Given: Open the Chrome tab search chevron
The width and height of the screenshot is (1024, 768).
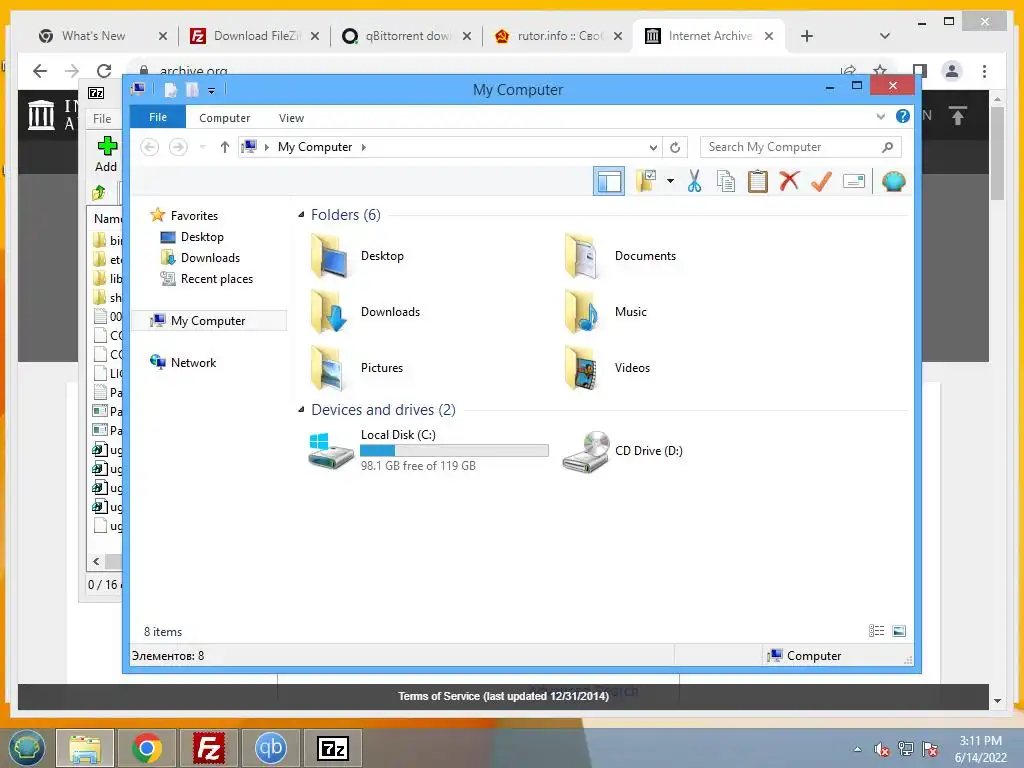Looking at the screenshot, I should coord(885,36).
